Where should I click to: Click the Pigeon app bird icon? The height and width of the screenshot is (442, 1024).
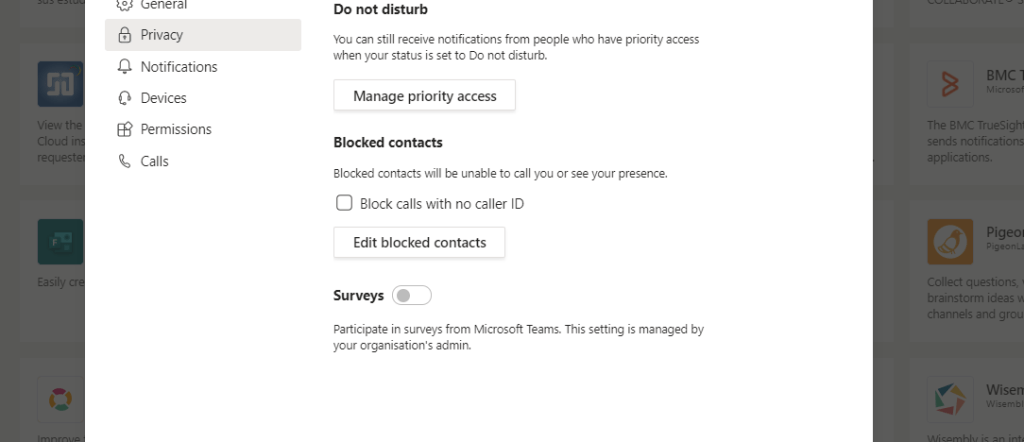point(950,241)
